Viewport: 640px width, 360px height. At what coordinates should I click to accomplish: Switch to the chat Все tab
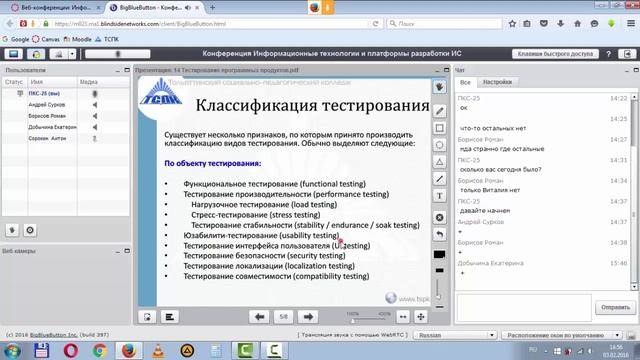(465, 82)
